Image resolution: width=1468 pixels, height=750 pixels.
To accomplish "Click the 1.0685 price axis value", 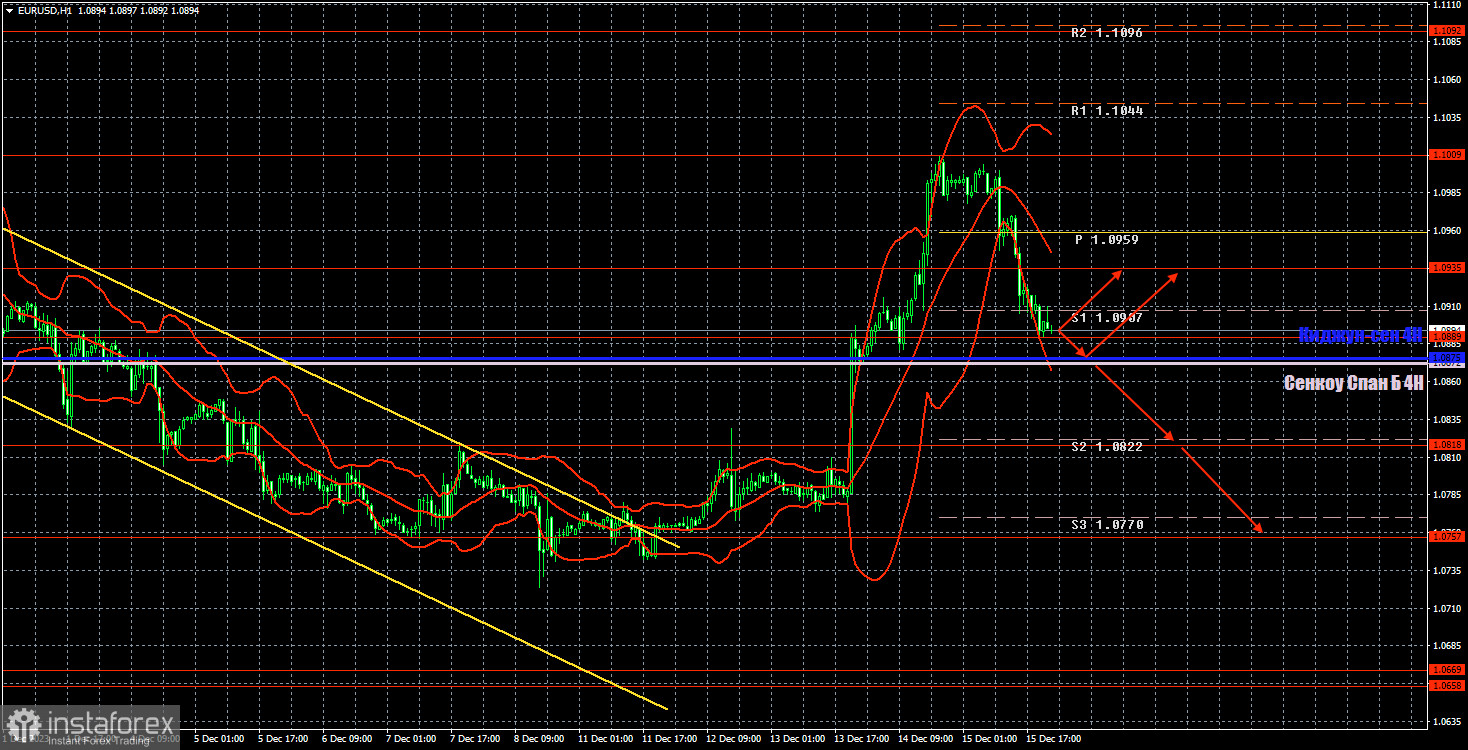I will pyautogui.click(x=1448, y=646).
